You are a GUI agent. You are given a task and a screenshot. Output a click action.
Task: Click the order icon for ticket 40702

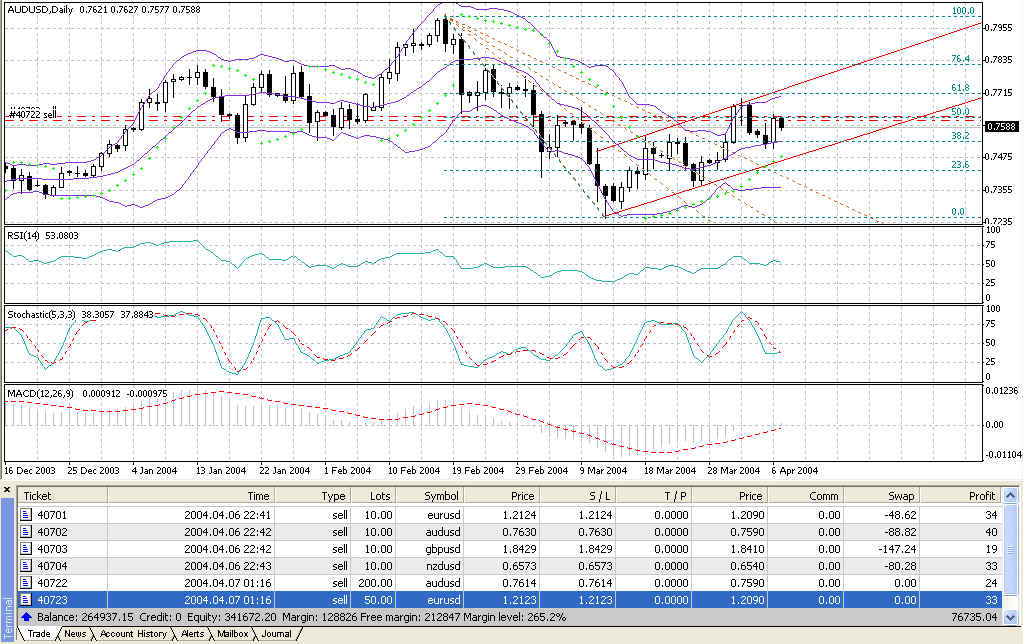[x=26, y=531]
